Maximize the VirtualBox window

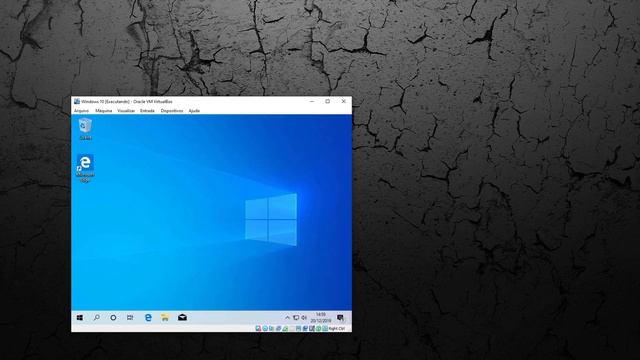pyautogui.click(x=328, y=101)
